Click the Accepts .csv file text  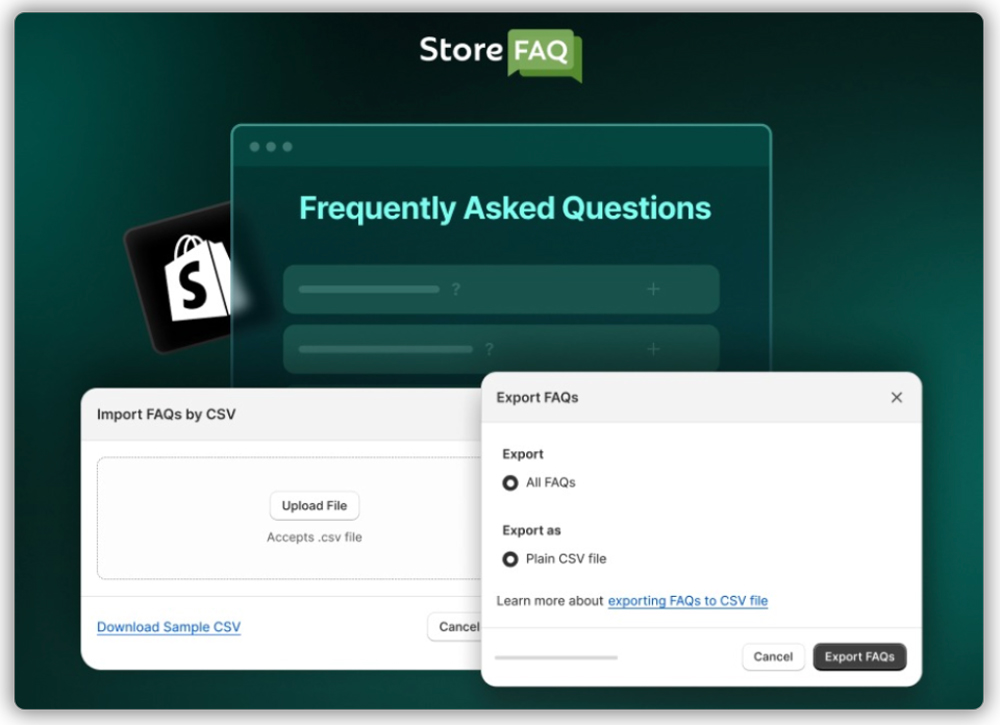(314, 537)
